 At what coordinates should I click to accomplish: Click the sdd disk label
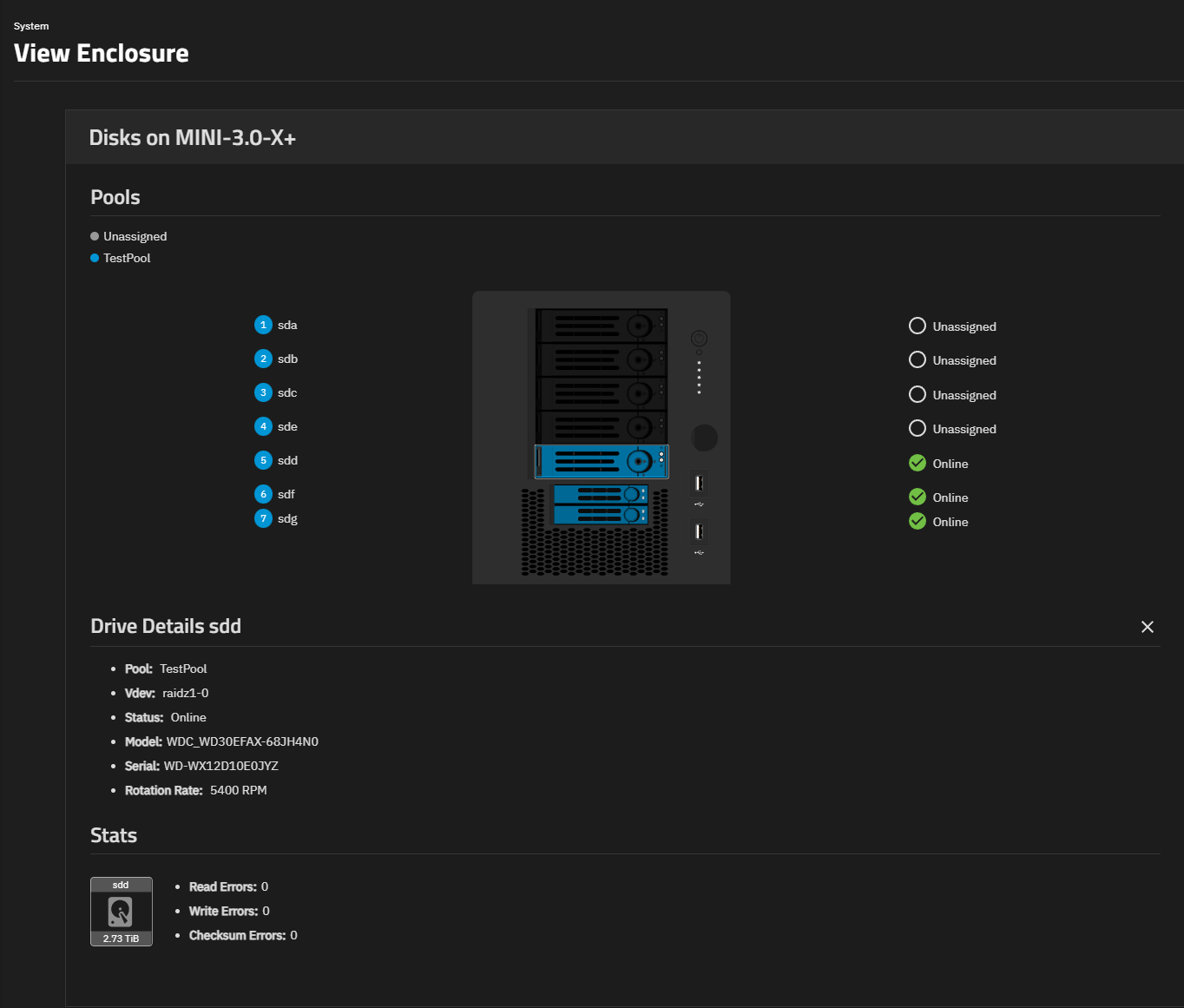(x=287, y=460)
